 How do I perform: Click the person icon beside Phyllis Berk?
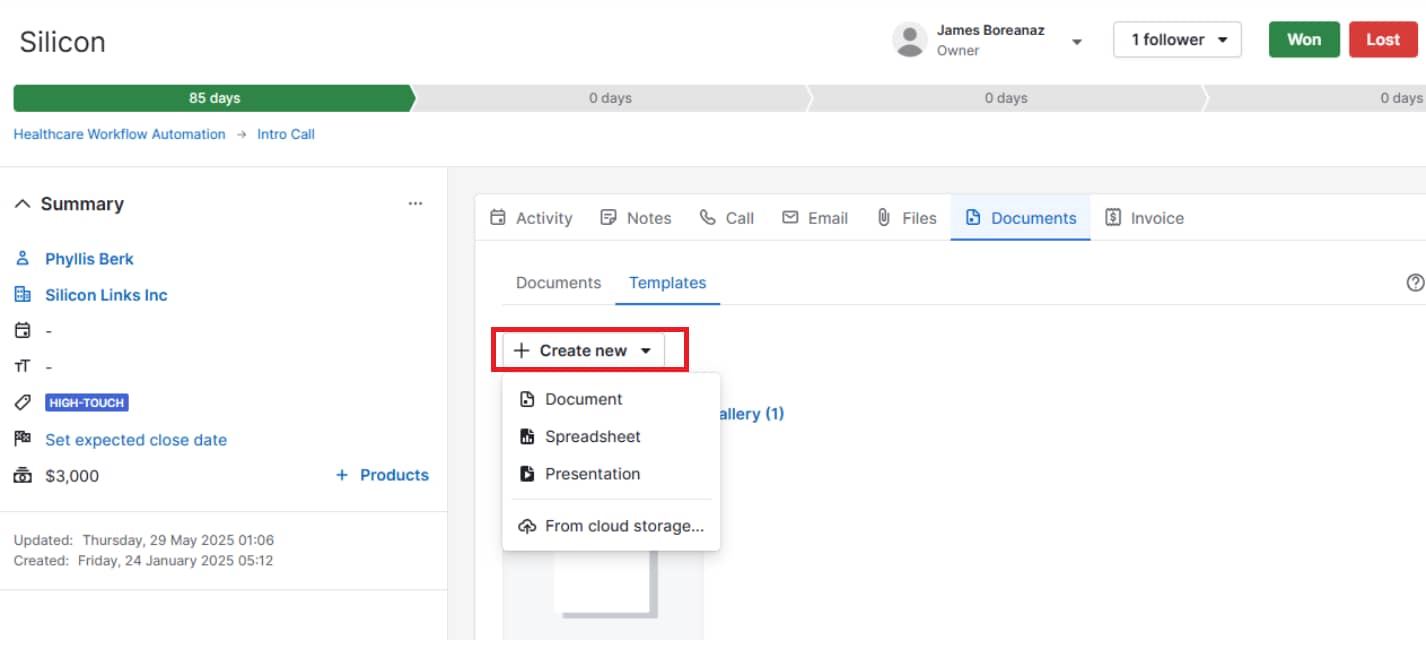[22, 258]
